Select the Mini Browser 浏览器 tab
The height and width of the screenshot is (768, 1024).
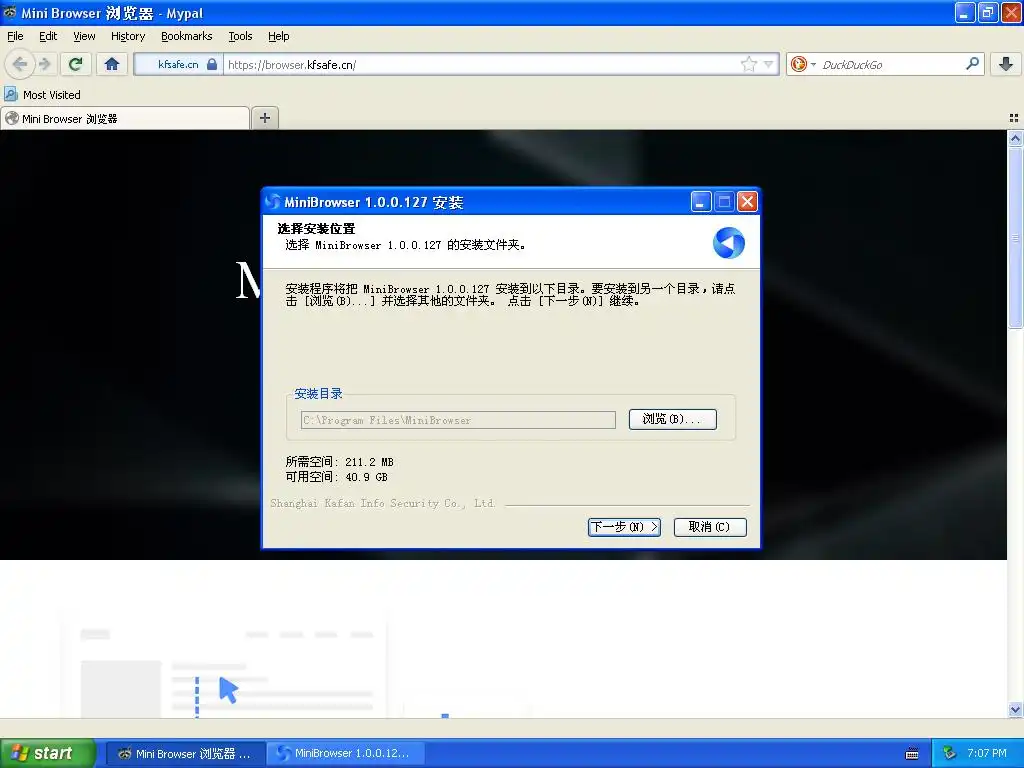[x=125, y=118]
